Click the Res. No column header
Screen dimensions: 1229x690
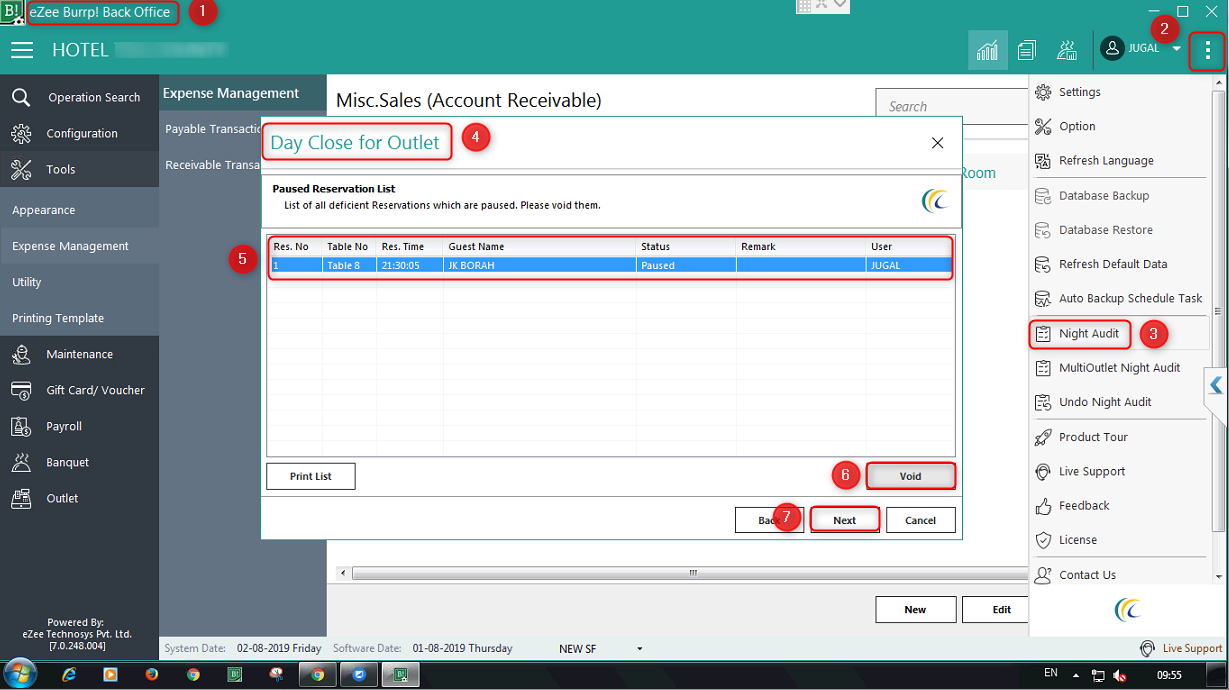(296, 246)
